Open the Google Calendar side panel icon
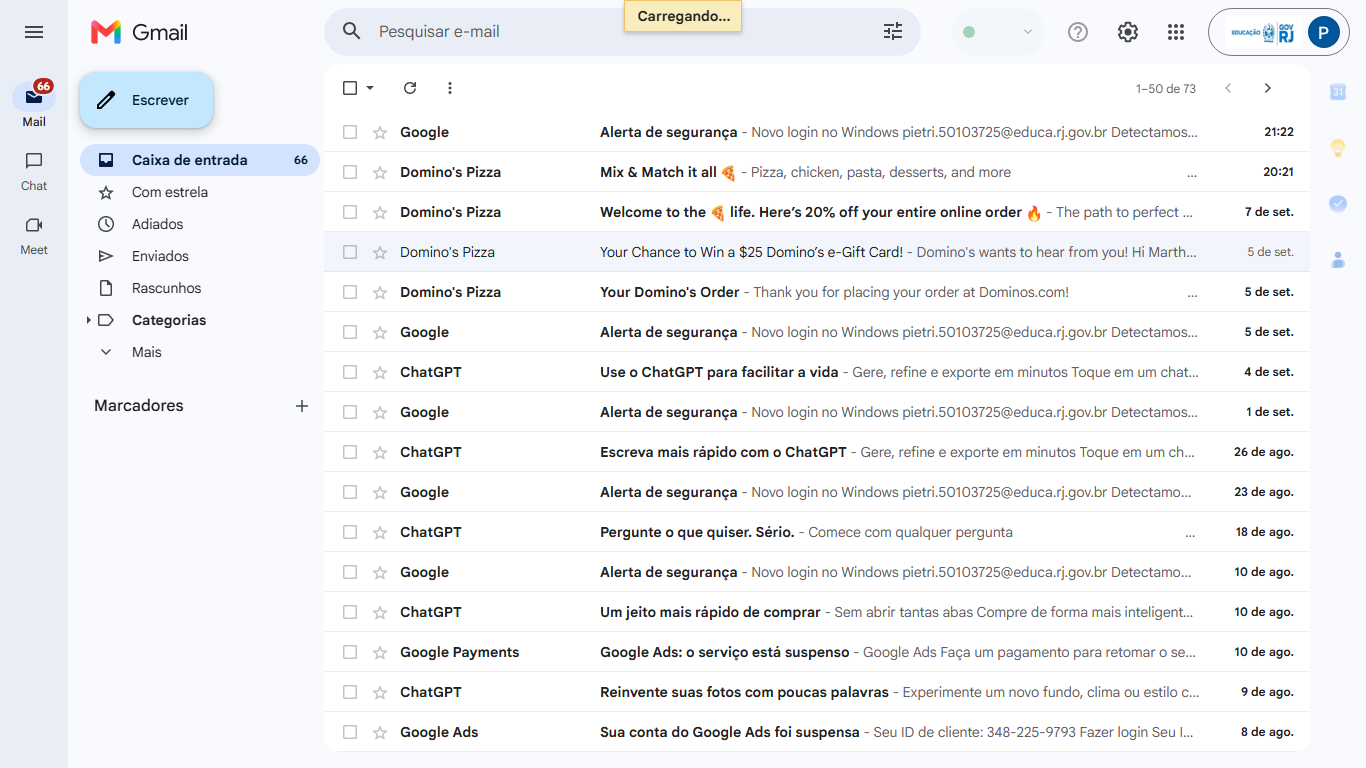Image resolution: width=1366 pixels, height=768 pixels. 1338,92
